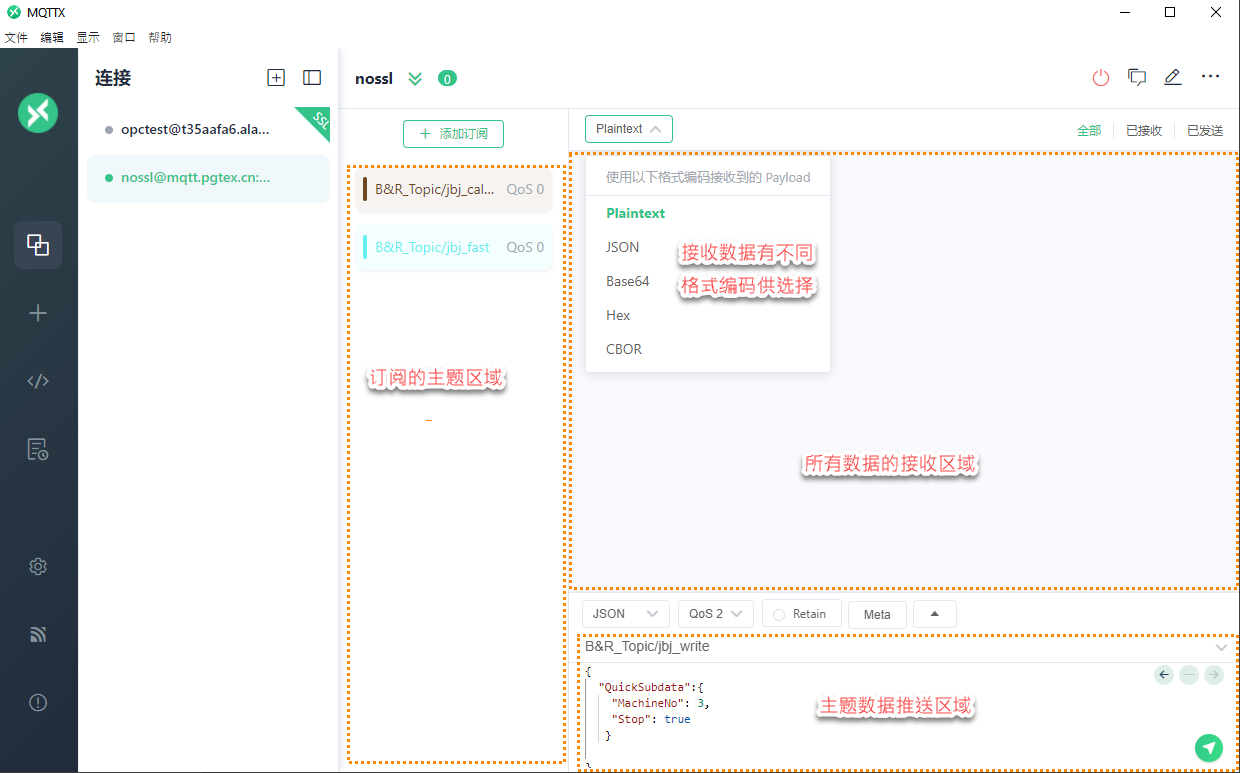This screenshot has height=773, width=1240.
Task: Show only 已发送 messages
Action: point(1204,130)
